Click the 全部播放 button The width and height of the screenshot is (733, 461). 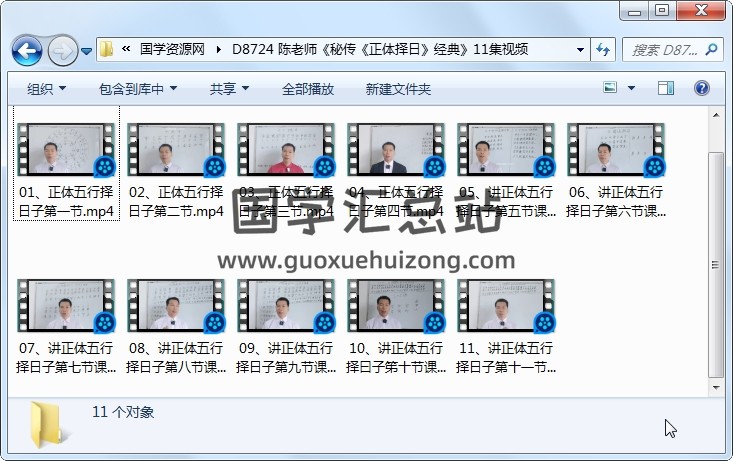(x=308, y=89)
